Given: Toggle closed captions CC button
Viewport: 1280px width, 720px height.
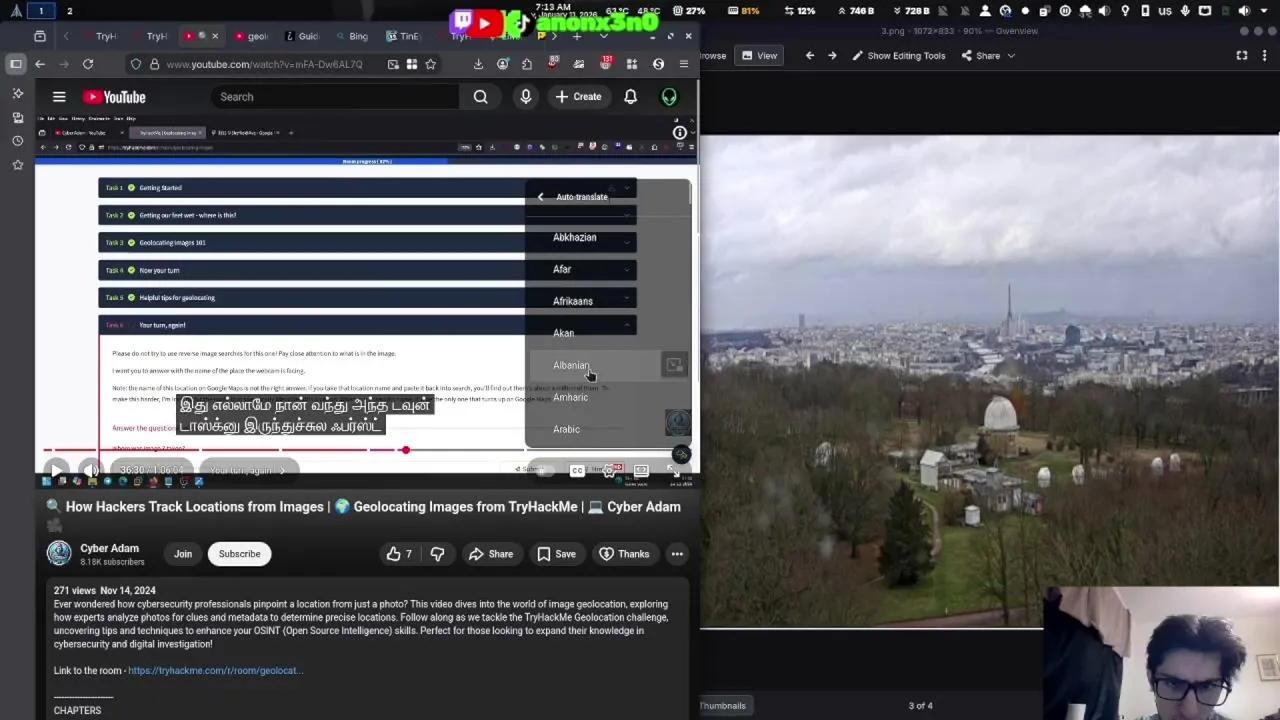Looking at the screenshot, I should tap(577, 470).
